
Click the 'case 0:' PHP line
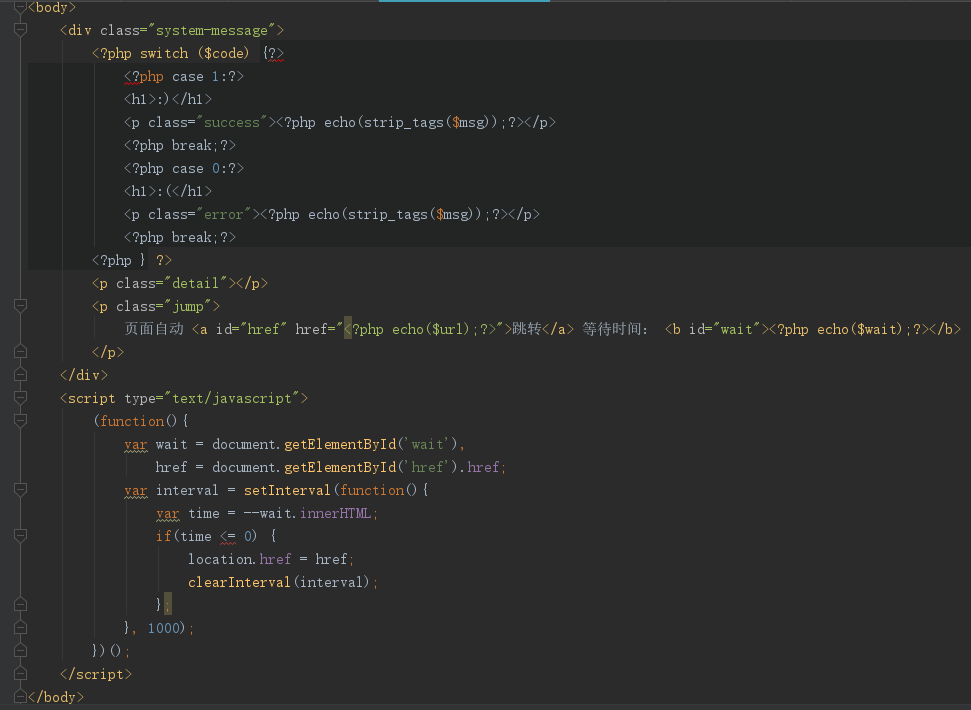click(x=184, y=168)
